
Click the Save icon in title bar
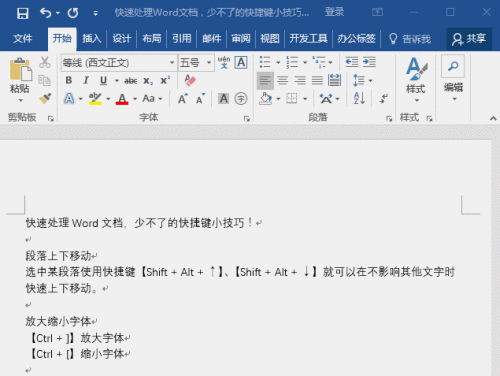click(x=23, y=13)
